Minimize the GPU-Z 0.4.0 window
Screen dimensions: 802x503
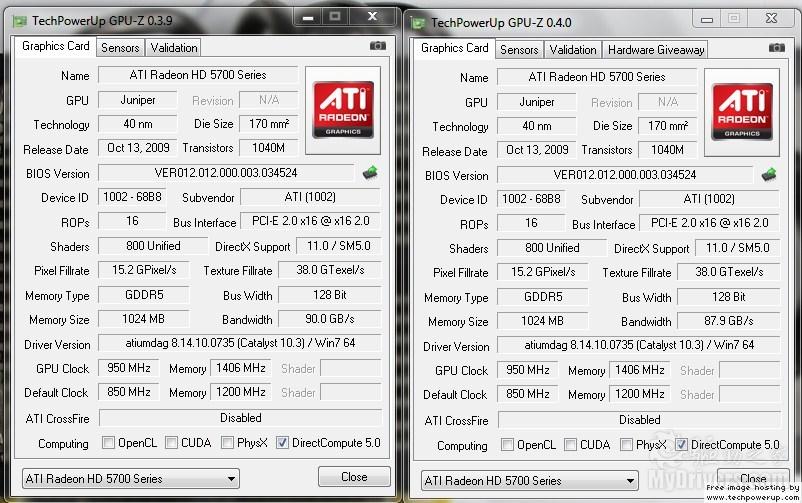pyautogui.click(x=707, y=19)
